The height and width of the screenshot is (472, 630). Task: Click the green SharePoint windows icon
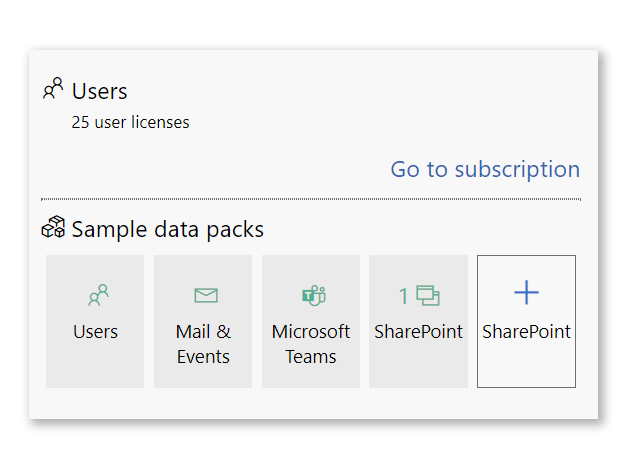pyautogui.click(x=428, y=296)
